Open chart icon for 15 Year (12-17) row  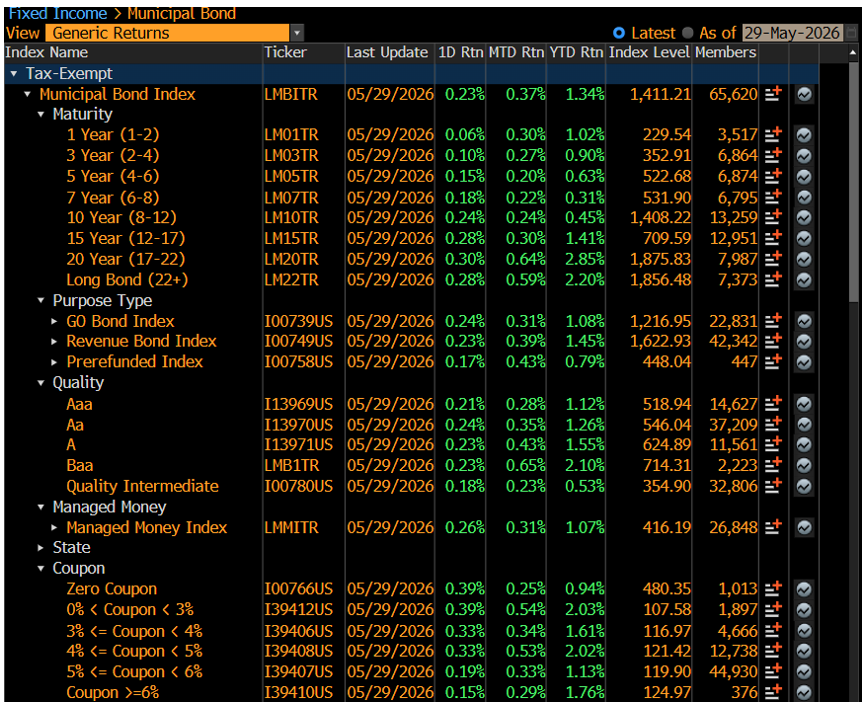[x=804, y=239]
